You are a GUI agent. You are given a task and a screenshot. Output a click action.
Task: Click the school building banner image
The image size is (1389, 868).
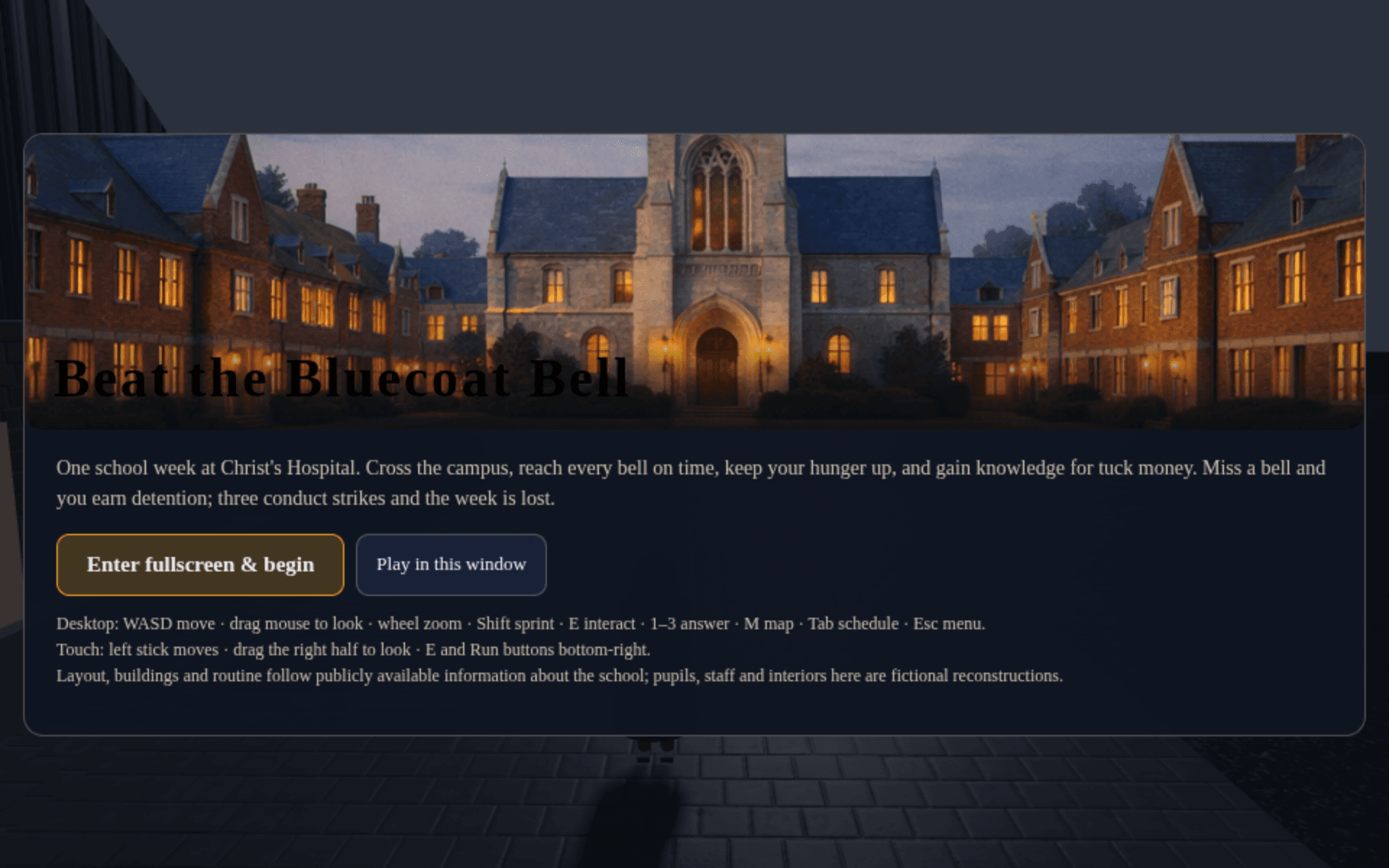click(x=694, y=281)
